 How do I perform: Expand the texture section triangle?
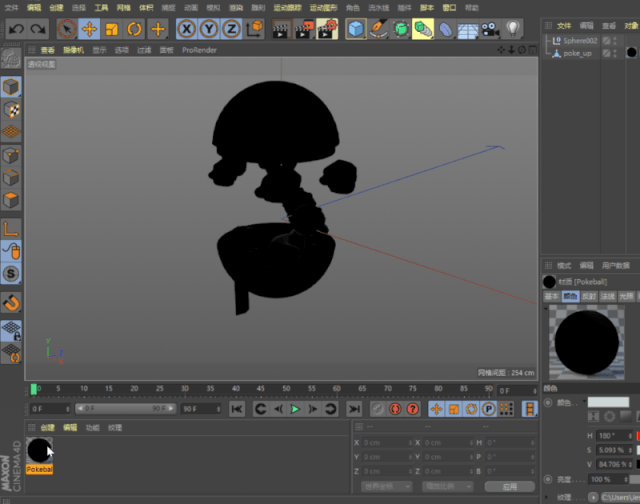(x=547, y=497)
